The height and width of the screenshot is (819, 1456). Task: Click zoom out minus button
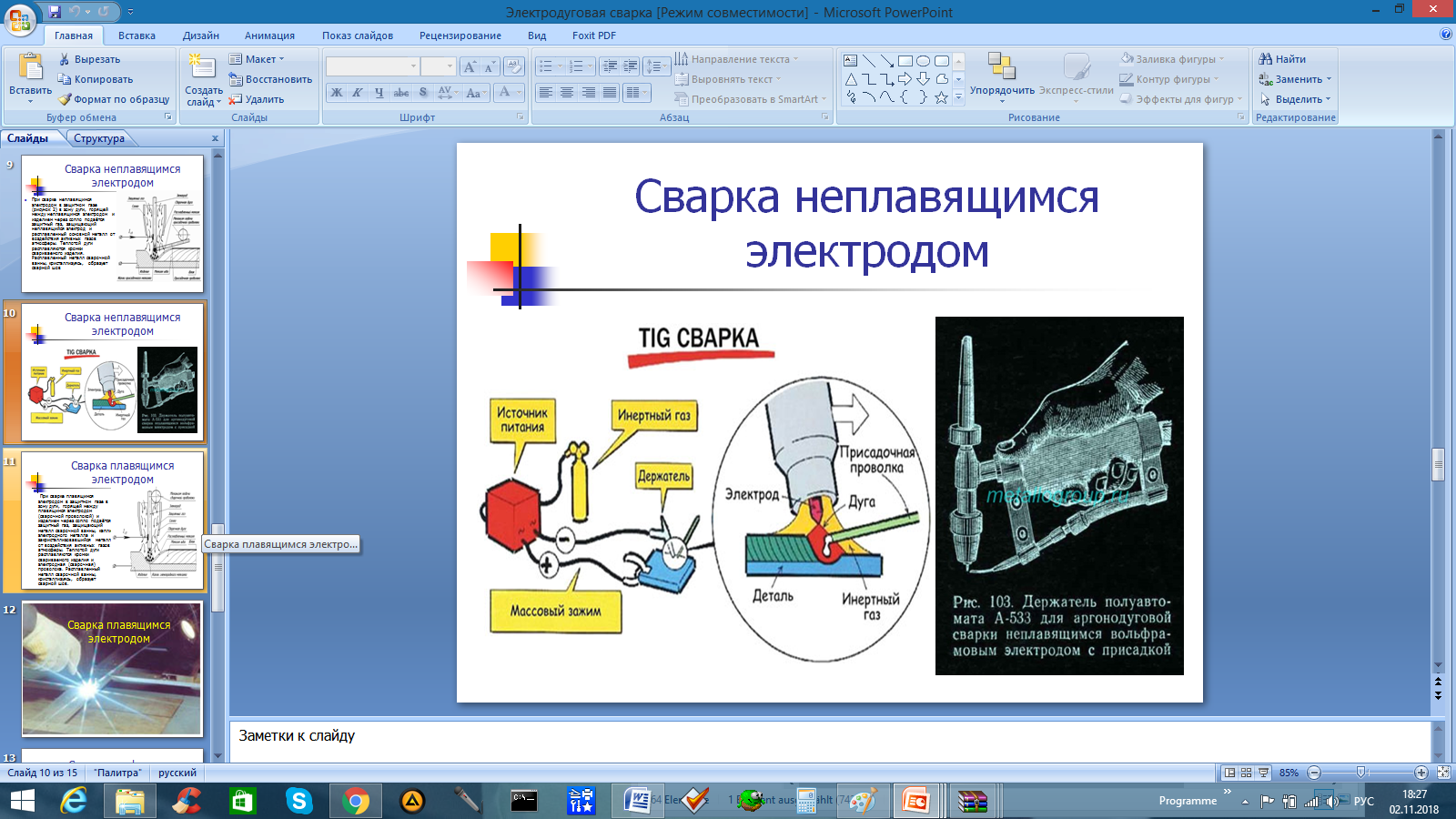coord(1313,773)
